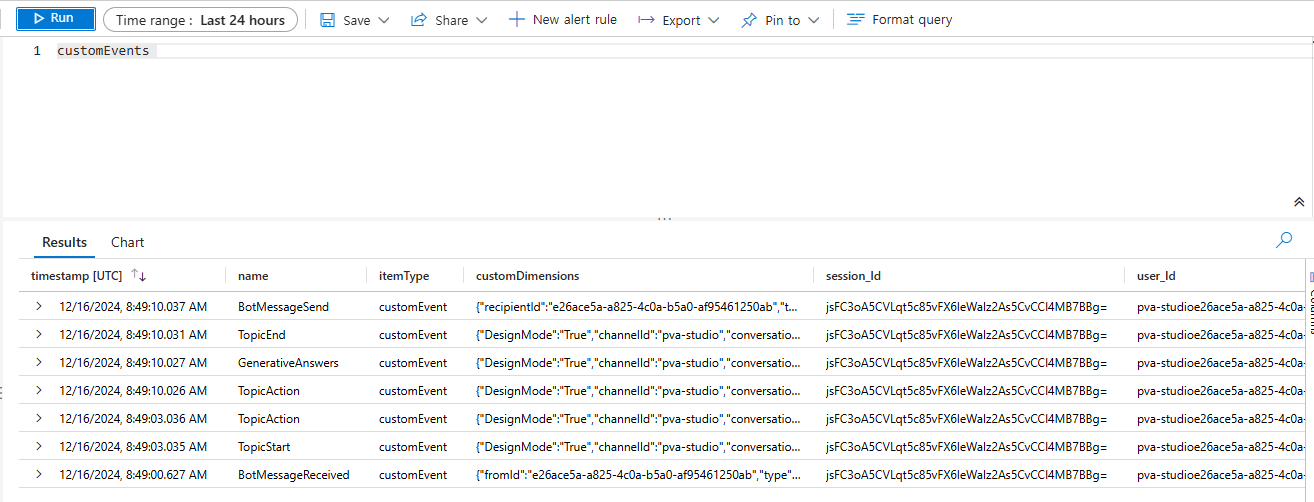
Task: Click the customDimensions column header
Action: tap(527, 276)
